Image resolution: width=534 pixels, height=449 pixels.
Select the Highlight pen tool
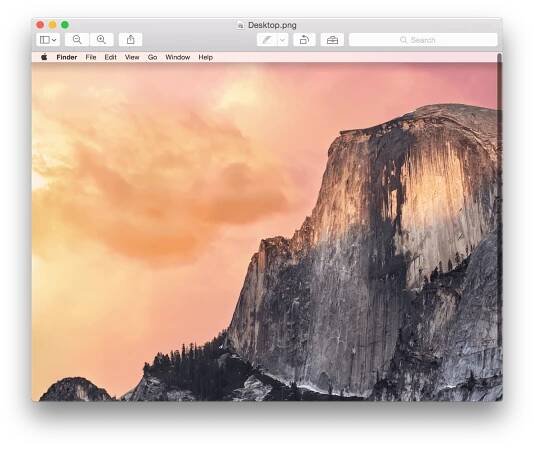[267, 40]
